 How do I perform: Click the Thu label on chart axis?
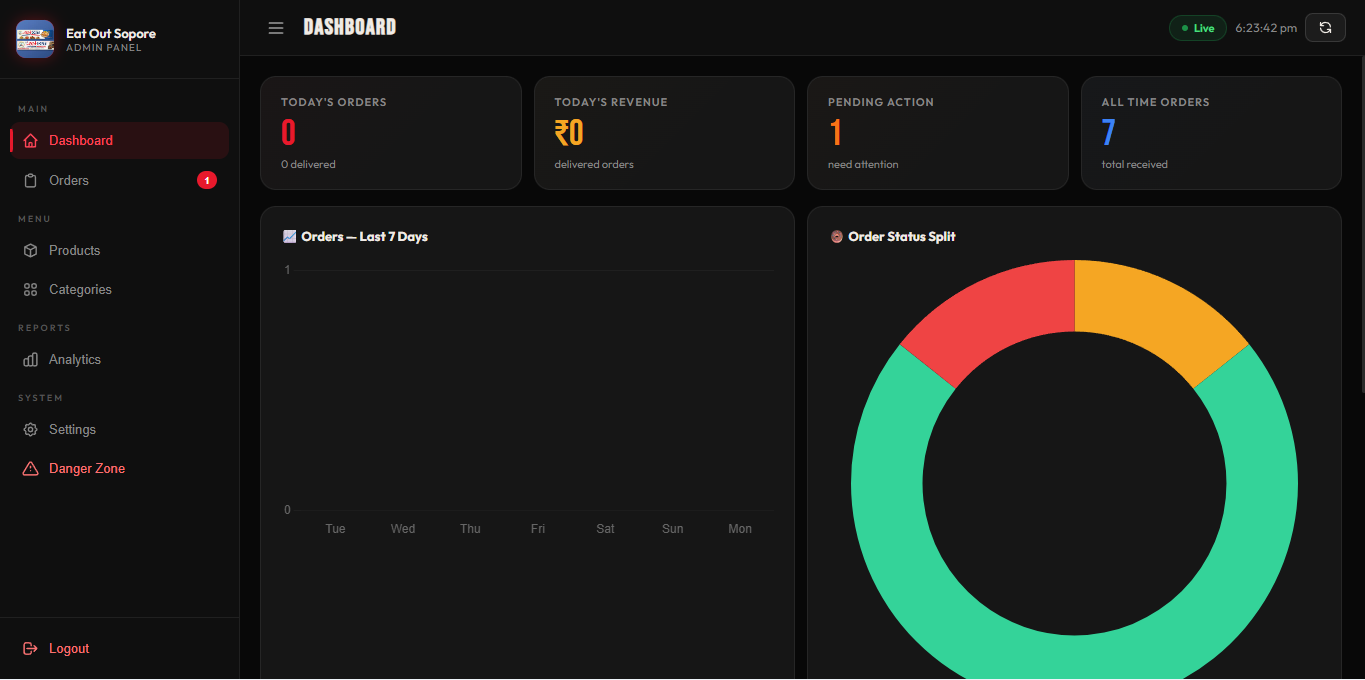470,529
